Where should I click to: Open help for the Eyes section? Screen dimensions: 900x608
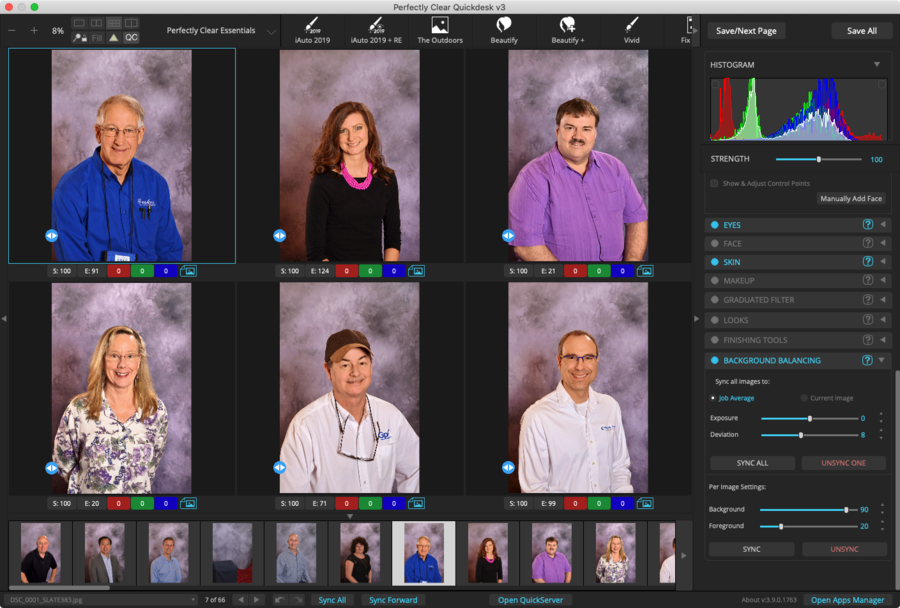(x=868, y=225)
